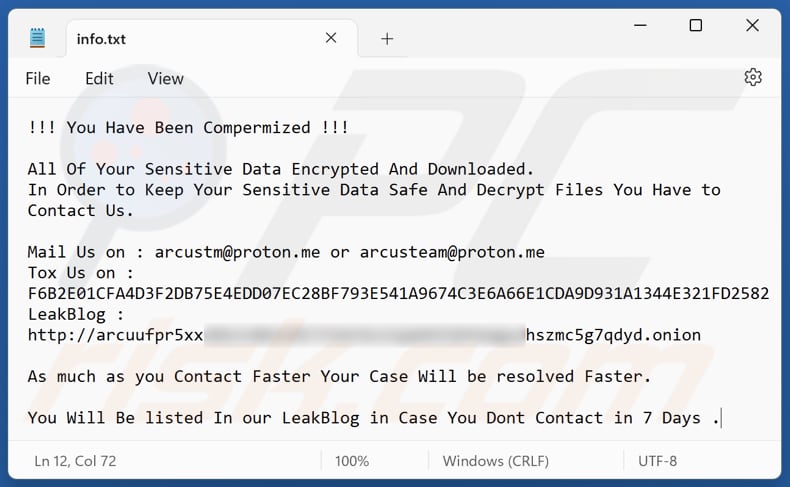This screenshot has height=487, width=790.
Task: Close the info.txt tab
Action: click(329, 39)
